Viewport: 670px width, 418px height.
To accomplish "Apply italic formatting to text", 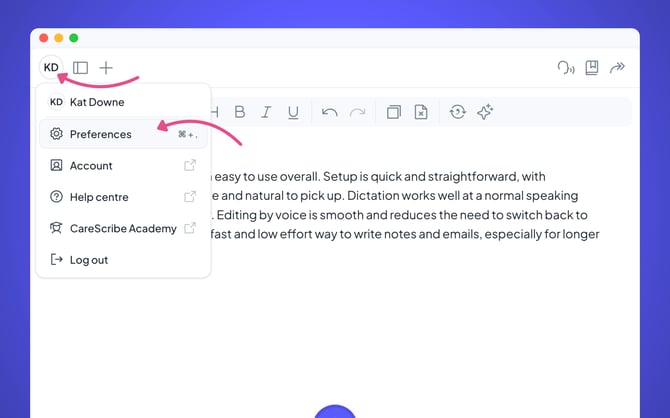I will pos(266,112).
